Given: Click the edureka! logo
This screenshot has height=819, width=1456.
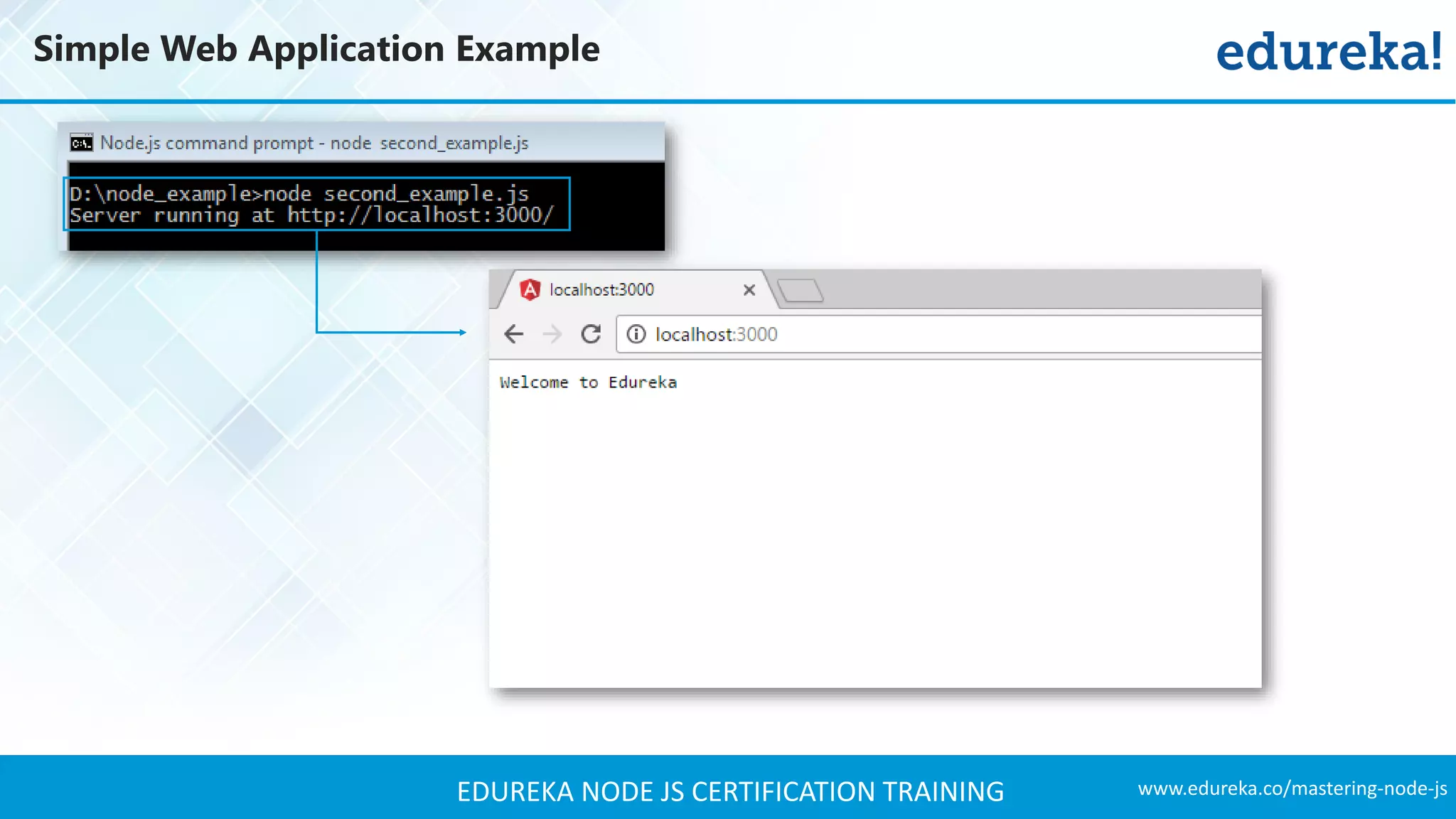Looking at the screenshot, I should click(x=1329, y=50).
